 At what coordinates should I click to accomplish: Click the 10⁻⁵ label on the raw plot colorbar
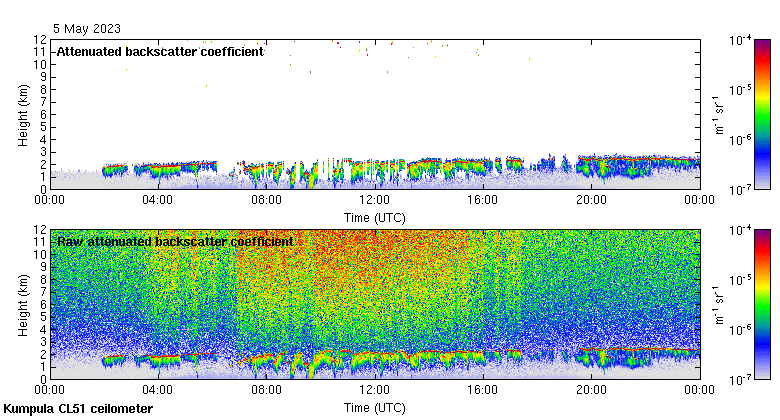coord(740,280)
